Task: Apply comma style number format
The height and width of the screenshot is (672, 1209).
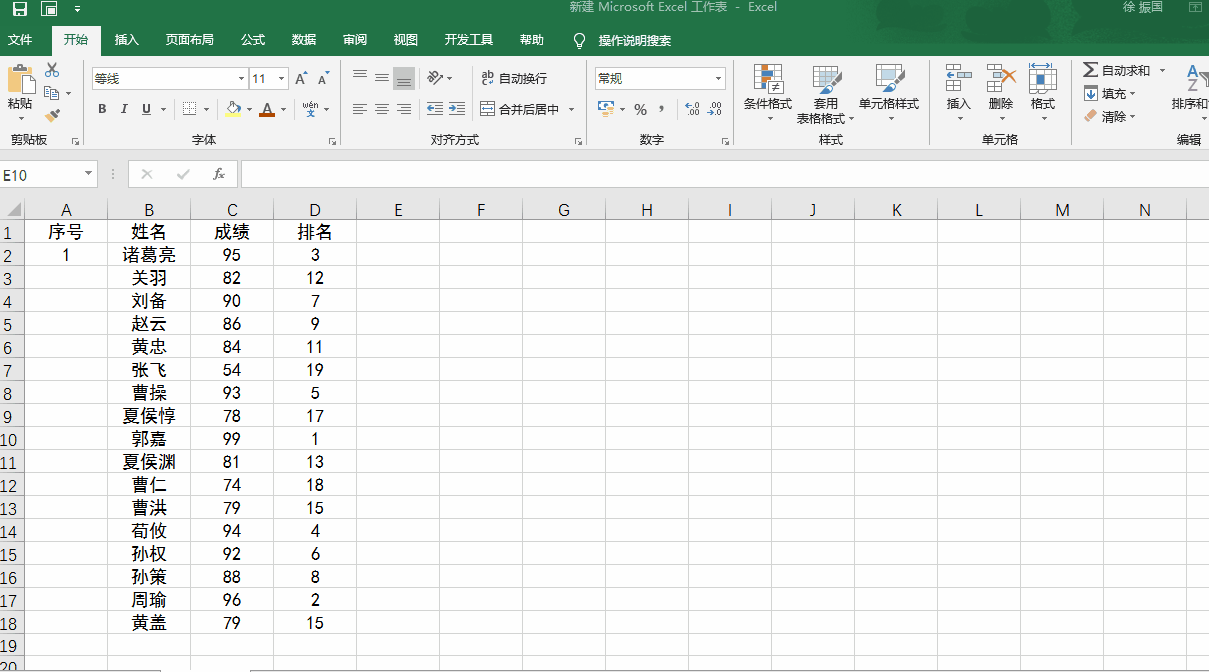Action: click(662, 109)
